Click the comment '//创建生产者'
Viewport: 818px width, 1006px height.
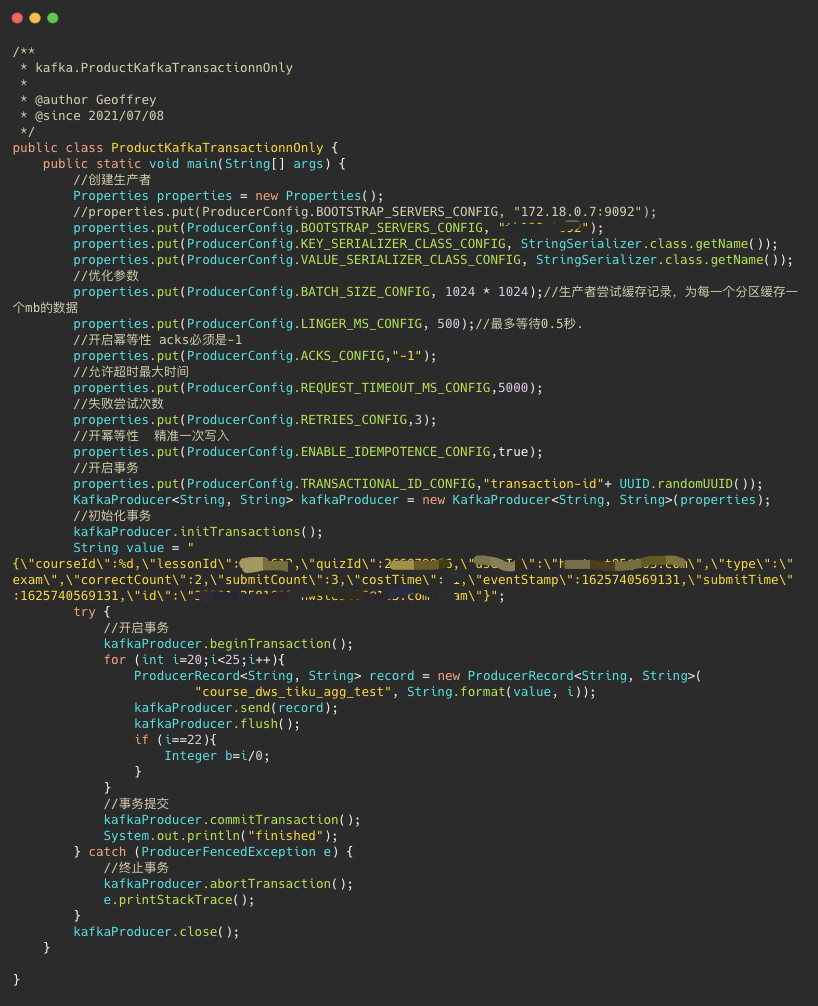coord(112,180)
